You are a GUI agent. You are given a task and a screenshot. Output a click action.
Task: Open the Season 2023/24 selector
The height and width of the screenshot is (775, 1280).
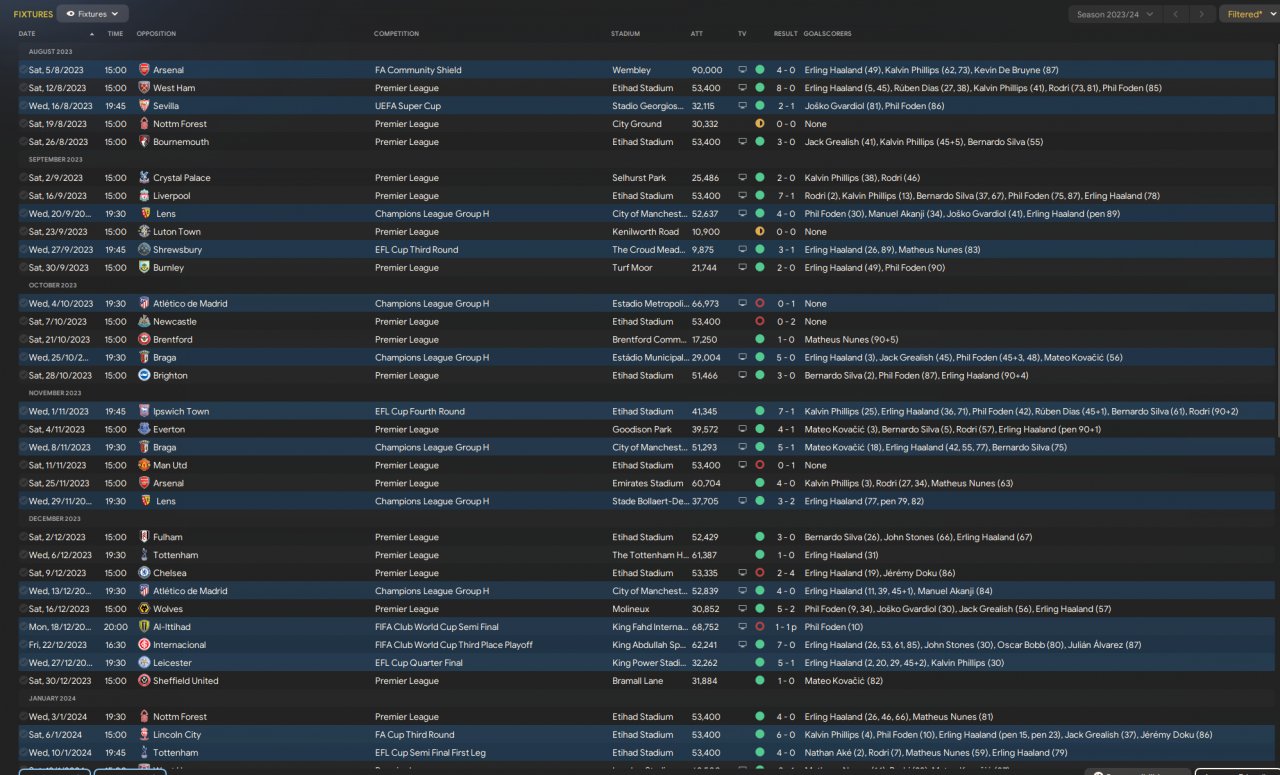[1115, 14]
